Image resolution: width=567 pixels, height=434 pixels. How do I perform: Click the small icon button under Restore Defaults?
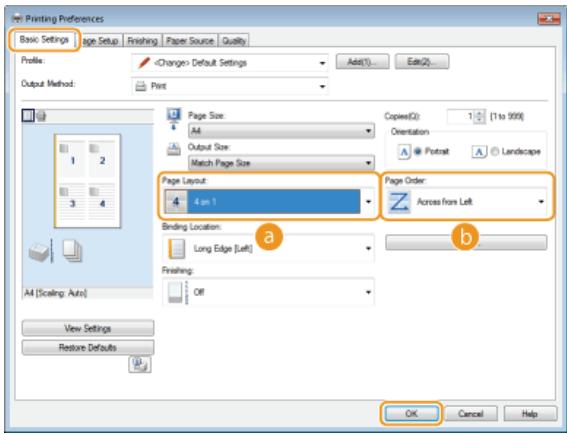click(140, 365)
